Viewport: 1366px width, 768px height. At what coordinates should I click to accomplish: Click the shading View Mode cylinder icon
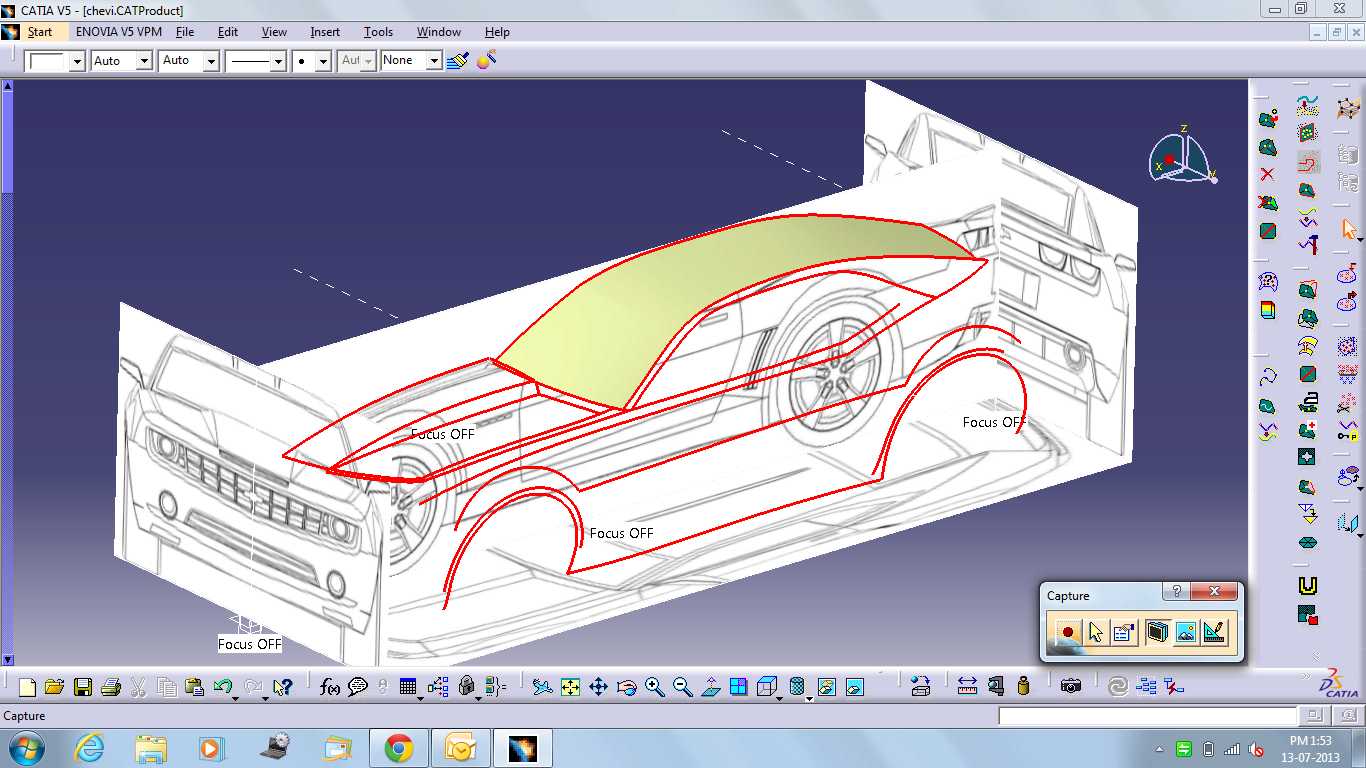tap(797, 687)
